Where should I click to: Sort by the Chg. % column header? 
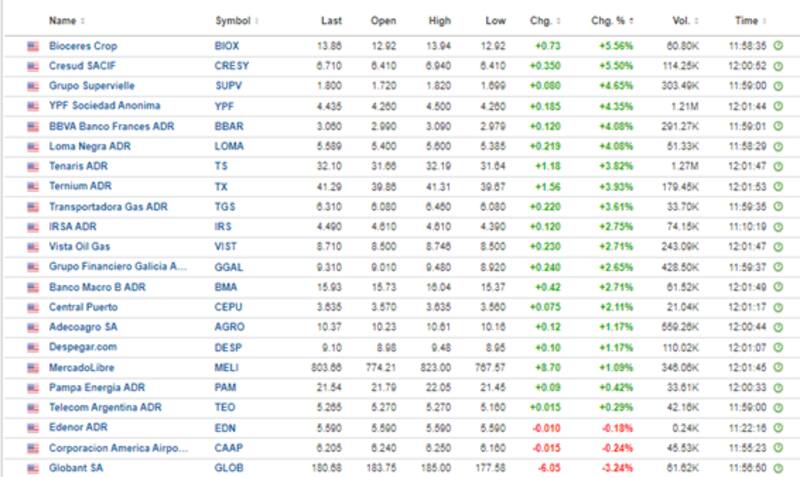[610, 20]
